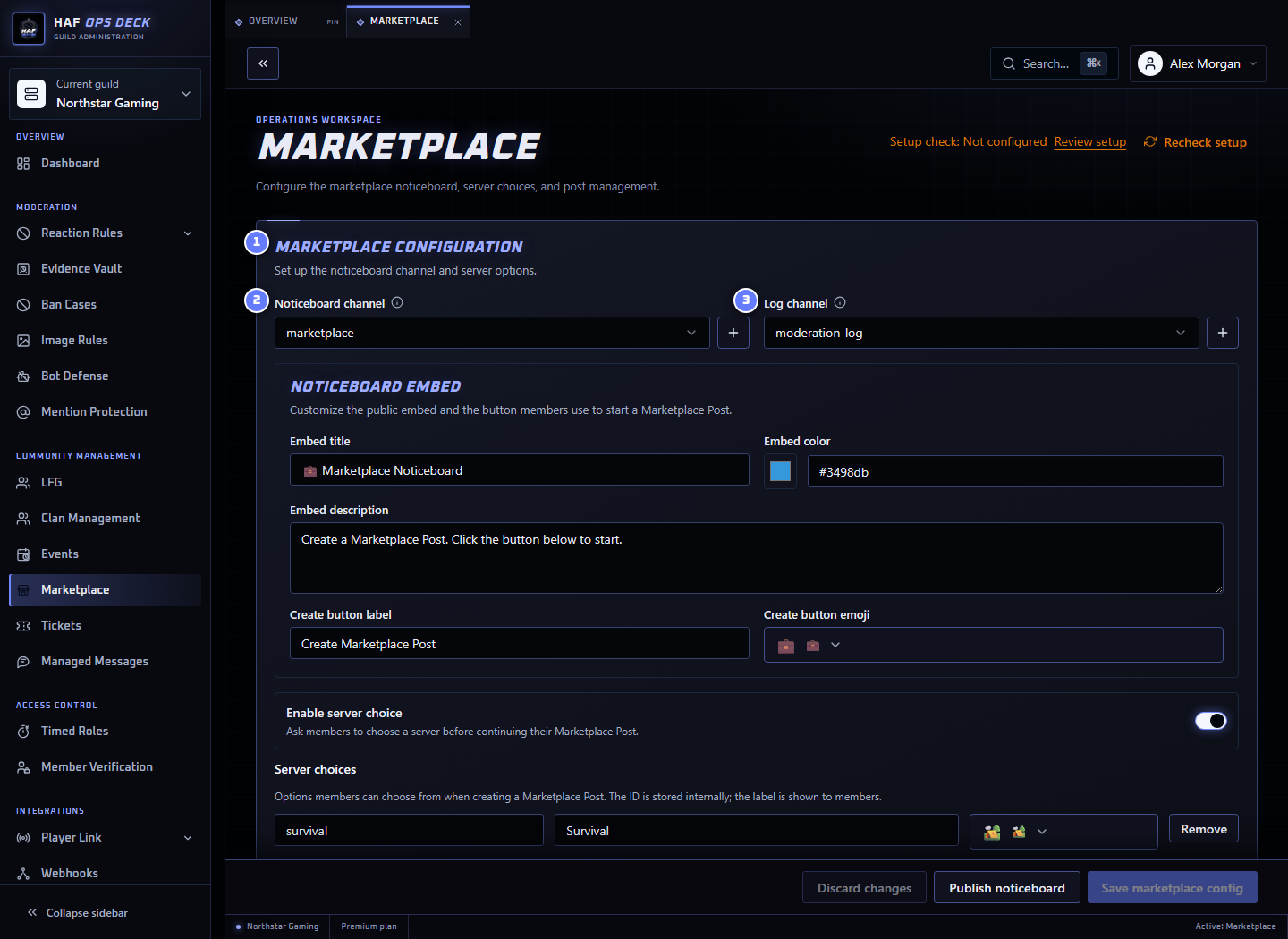Add a new noticeboard channel with plus button
This screenshot has height=939, width=1288.
pos(733,333)
